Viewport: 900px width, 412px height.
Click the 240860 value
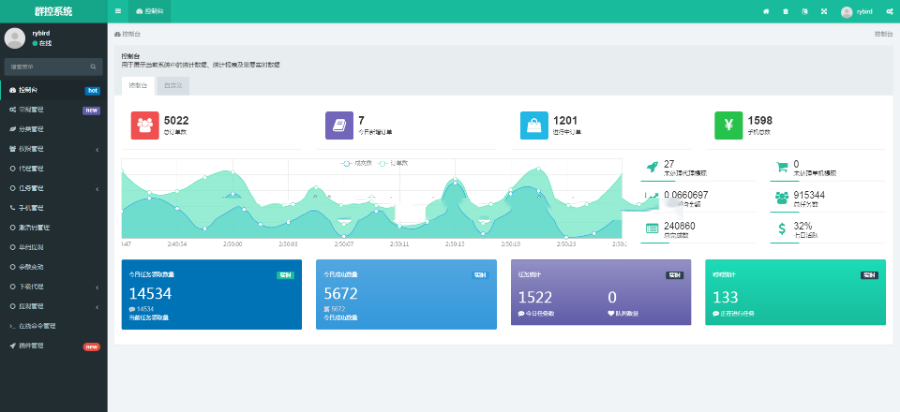click(680, 226)
